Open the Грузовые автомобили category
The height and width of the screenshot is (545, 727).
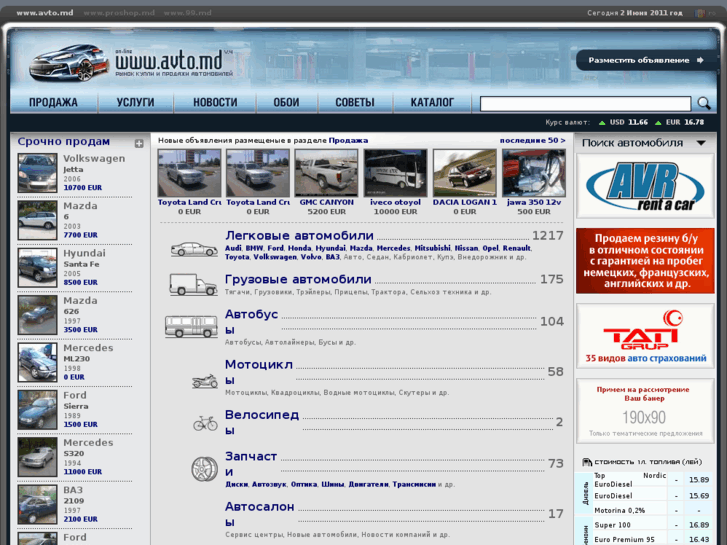click(x=298, y=279)
